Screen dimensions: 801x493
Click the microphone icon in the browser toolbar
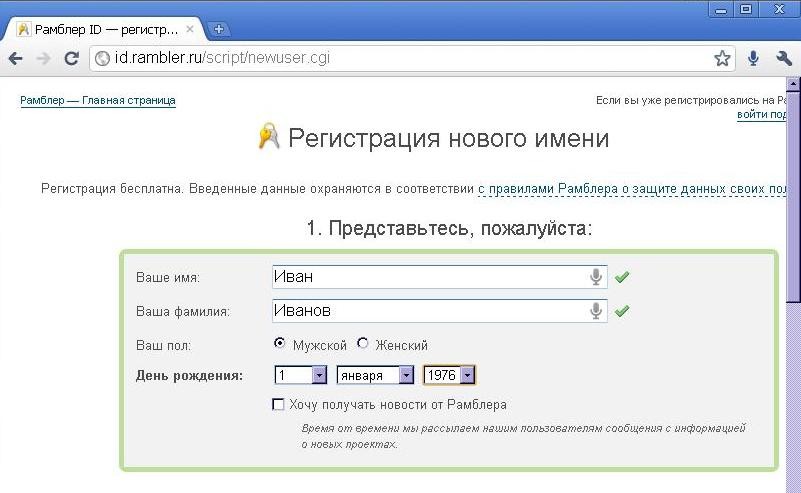click(x=753, y=58)
